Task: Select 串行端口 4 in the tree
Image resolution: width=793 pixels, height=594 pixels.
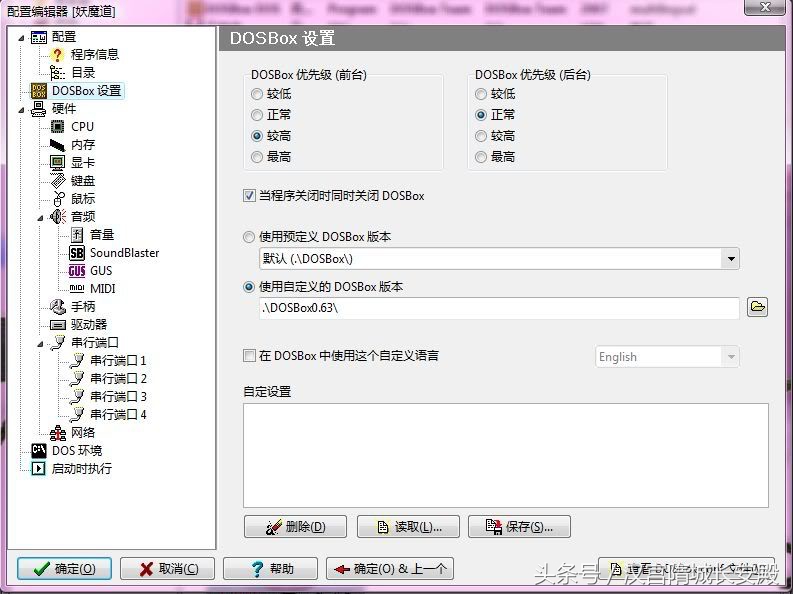Action: click(118, 415)
